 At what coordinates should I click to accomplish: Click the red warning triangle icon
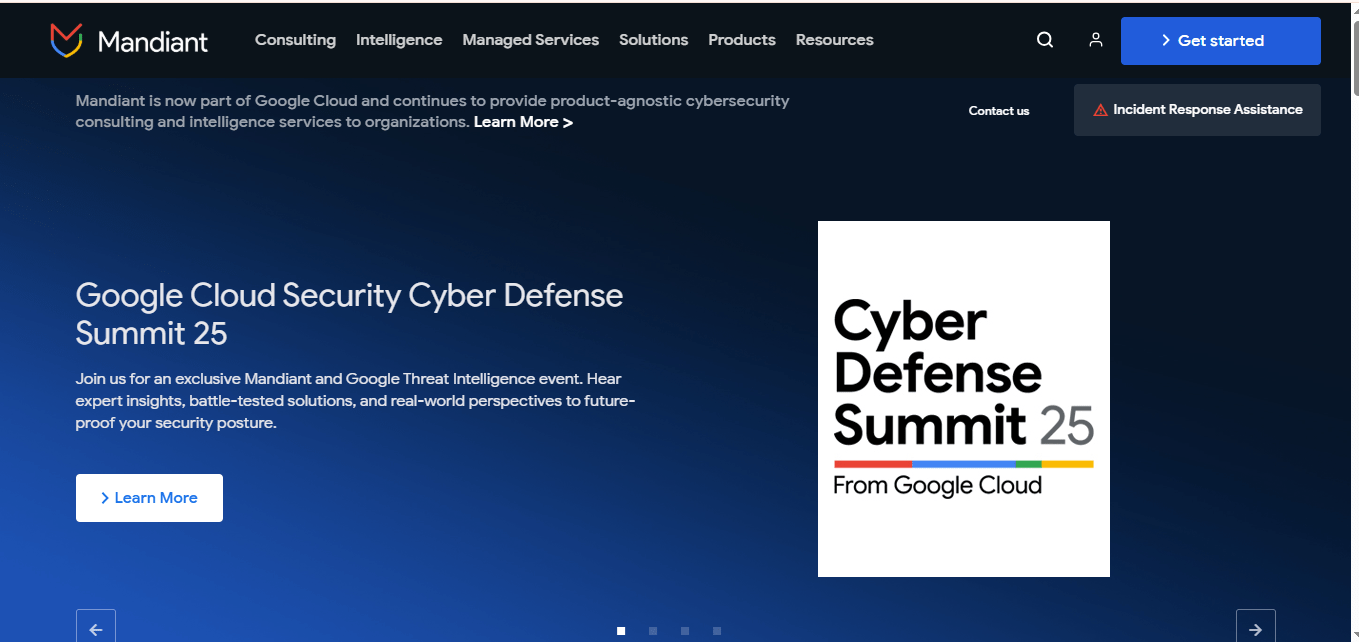(1100, 110)
